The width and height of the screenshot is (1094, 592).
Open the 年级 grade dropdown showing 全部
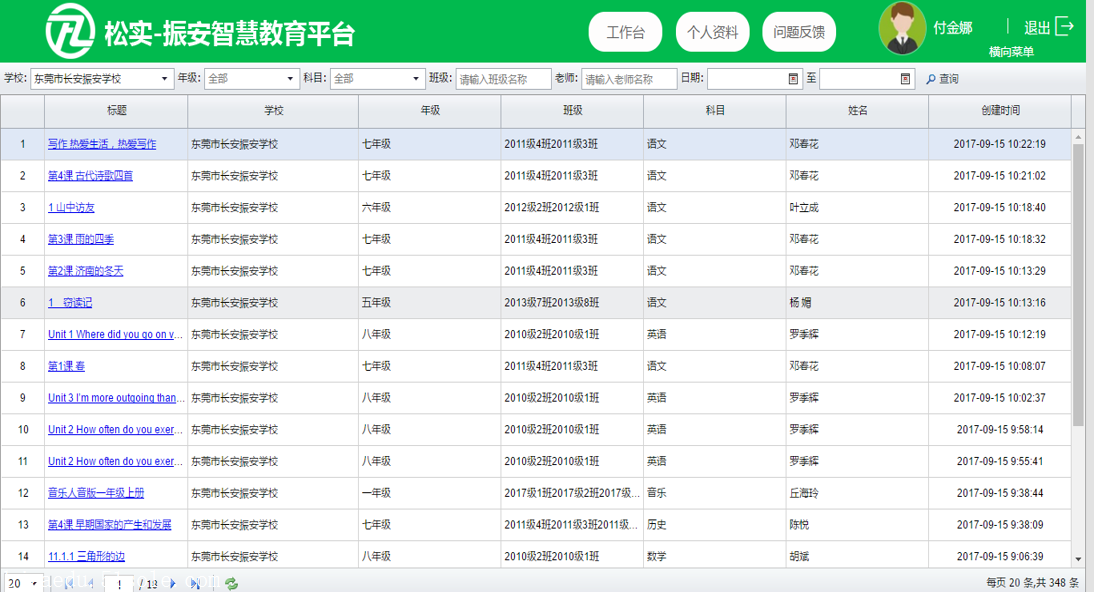tap(250, 77)
